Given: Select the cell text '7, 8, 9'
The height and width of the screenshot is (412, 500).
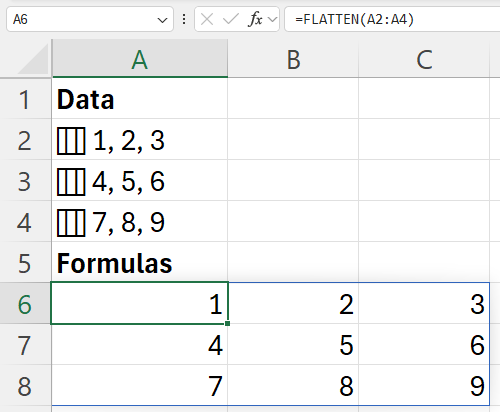Looking at the screenshot, I should pyautogui.click(x=129, y=223).
